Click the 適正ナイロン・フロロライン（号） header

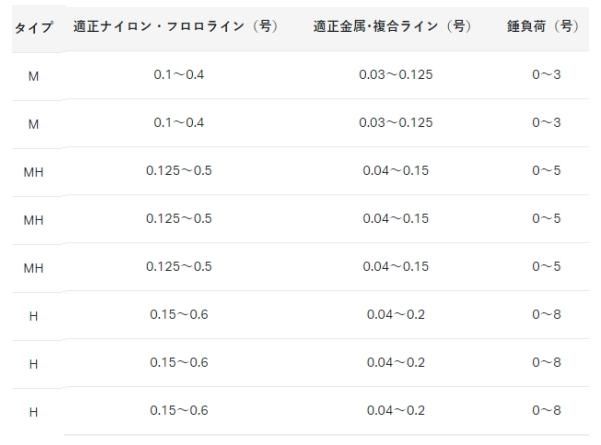click(x=176, y=26)
